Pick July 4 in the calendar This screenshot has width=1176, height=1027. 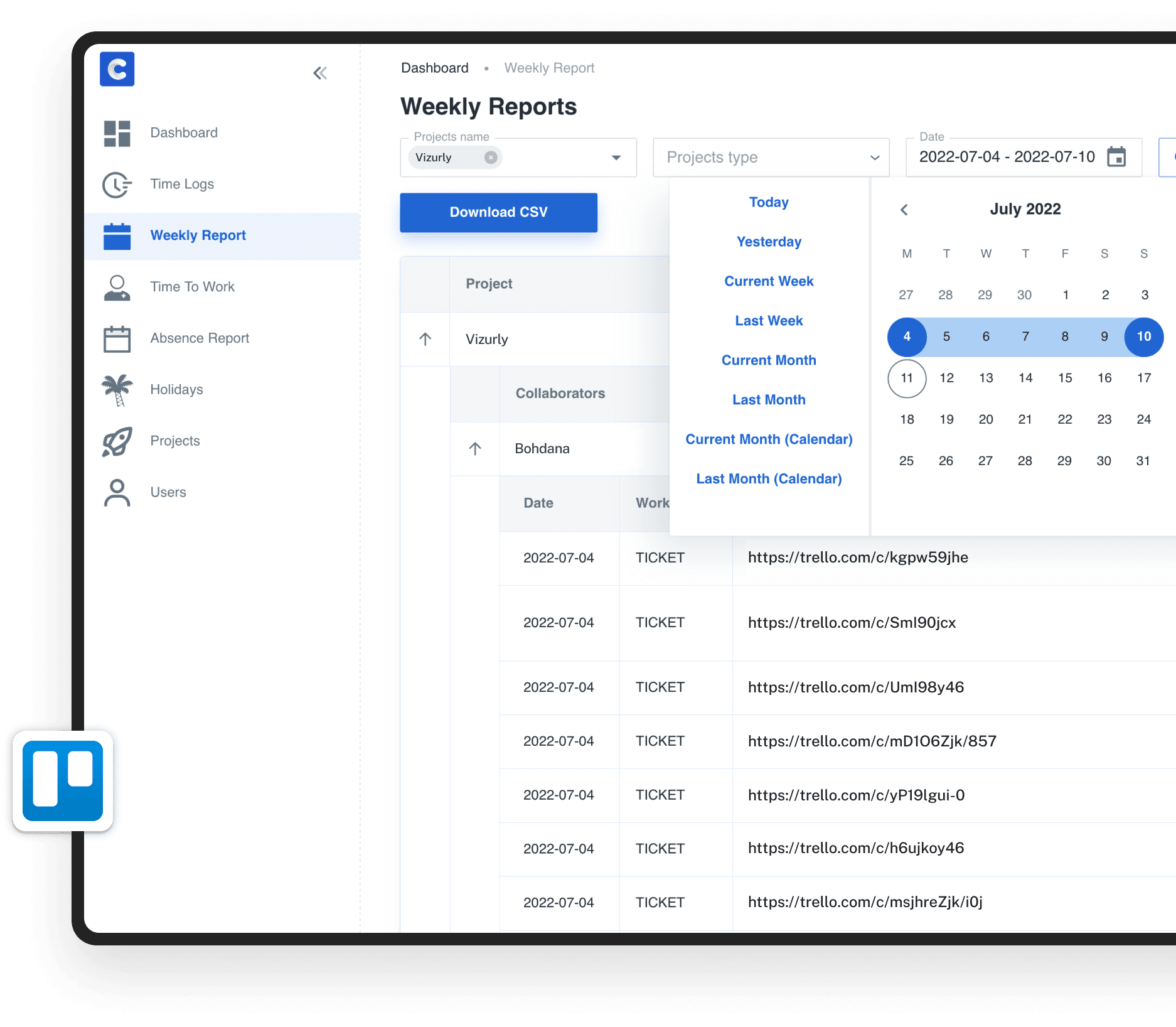pos(907,337)
